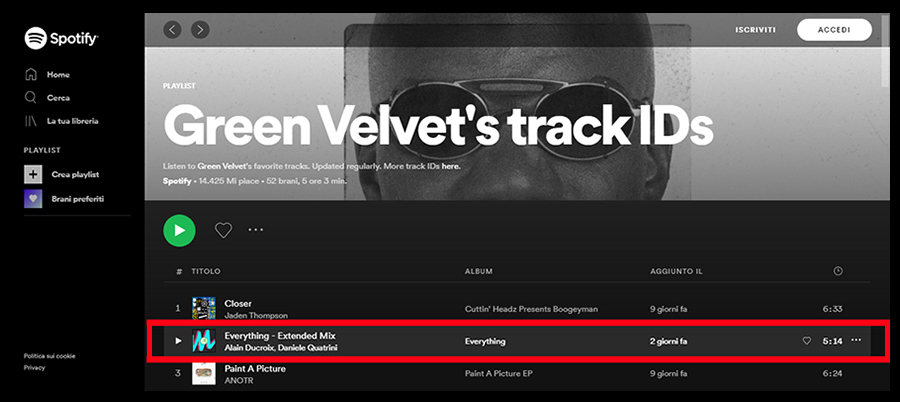Play the Everything - Extended Mix track

(178, 341)
